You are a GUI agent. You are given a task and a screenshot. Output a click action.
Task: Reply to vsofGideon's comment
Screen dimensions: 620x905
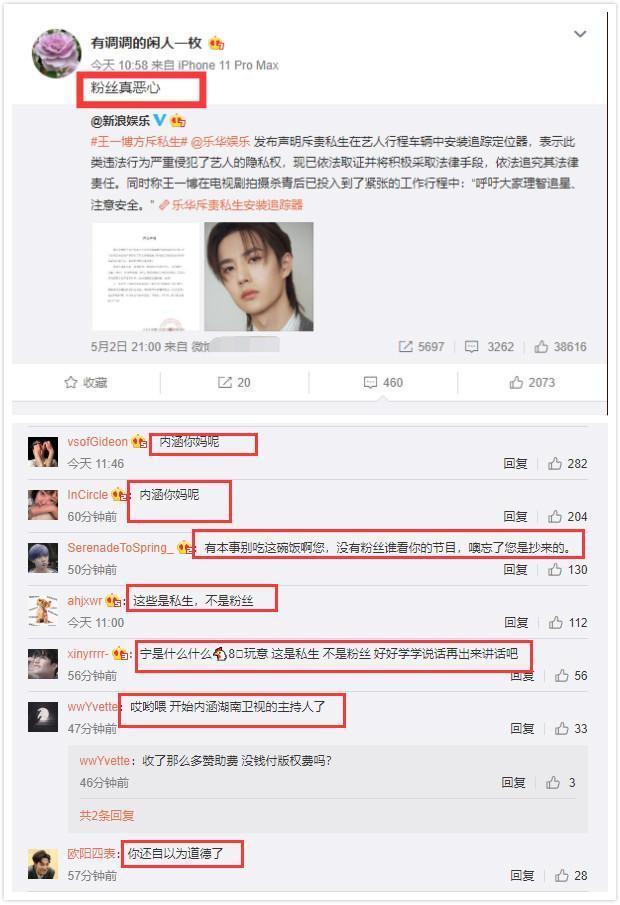516,463
